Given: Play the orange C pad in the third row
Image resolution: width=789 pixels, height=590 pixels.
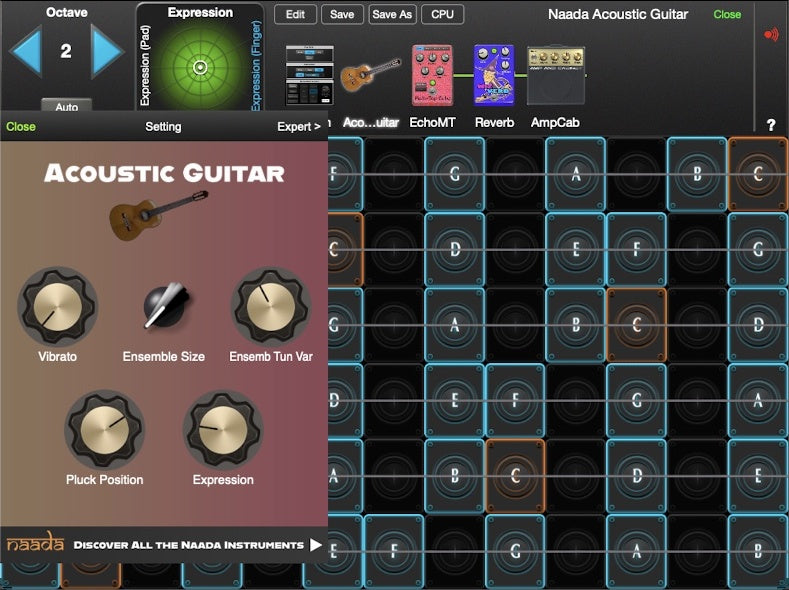Looking at the screenshot, I should point(637,325).
